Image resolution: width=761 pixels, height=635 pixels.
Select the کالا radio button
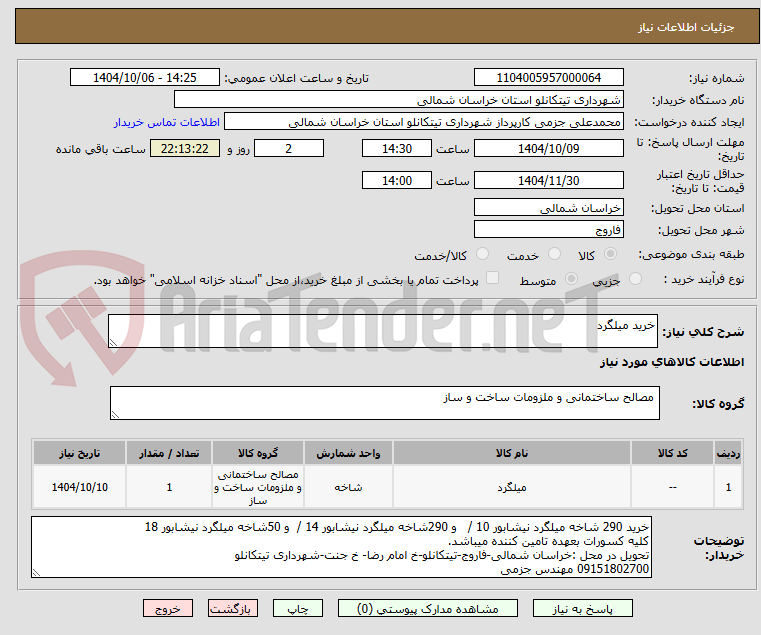pyautogui.click(x=611, y=254)
